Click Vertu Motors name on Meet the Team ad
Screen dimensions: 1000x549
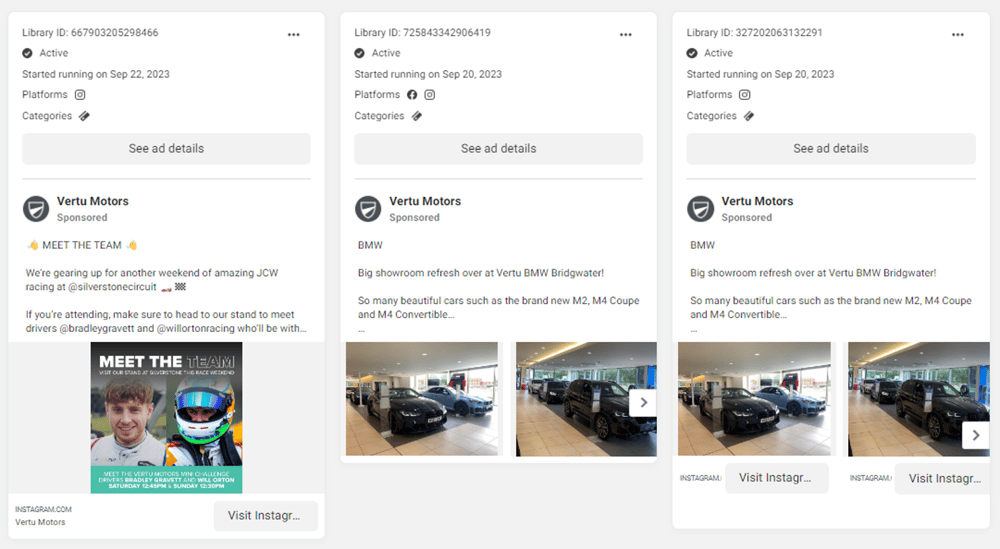point(92,201)
